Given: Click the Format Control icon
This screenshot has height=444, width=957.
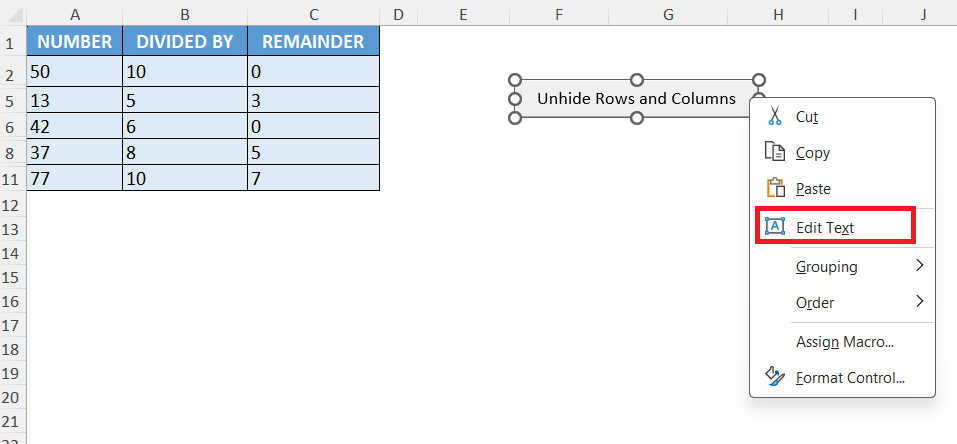Looking at the screenshot, I should pos(775,377).
